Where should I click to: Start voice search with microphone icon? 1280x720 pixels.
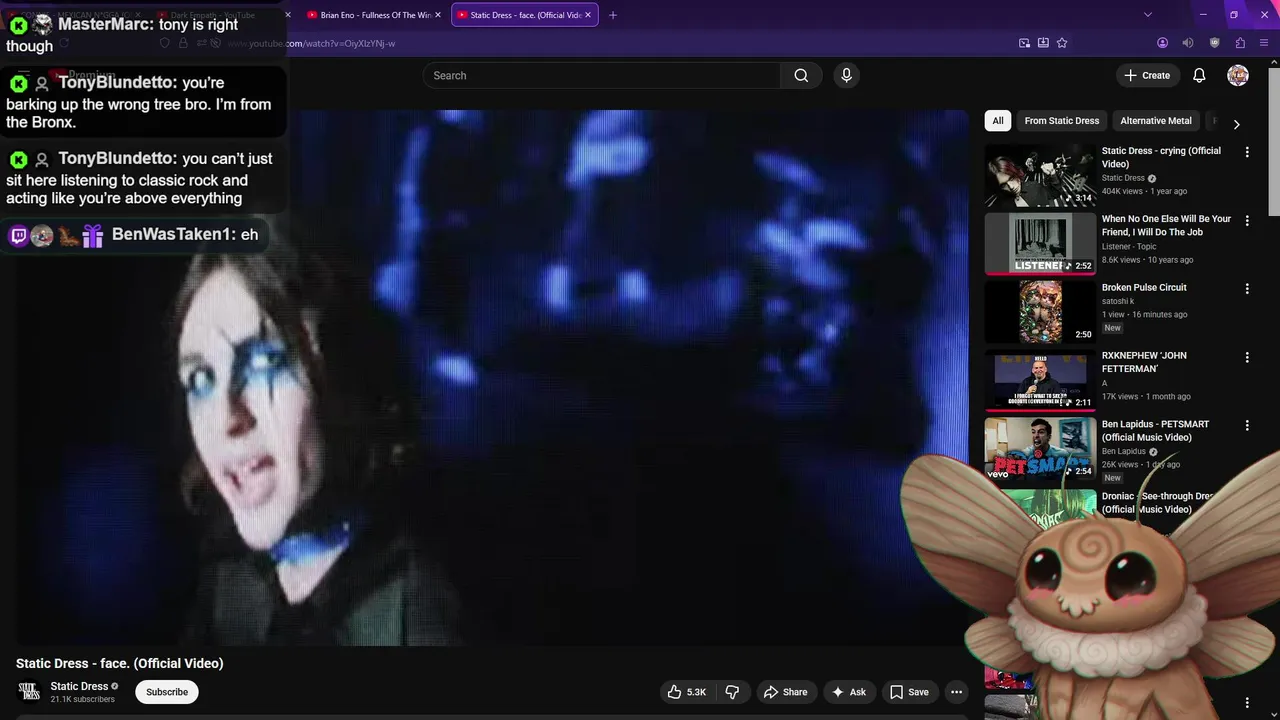[846, 75]
